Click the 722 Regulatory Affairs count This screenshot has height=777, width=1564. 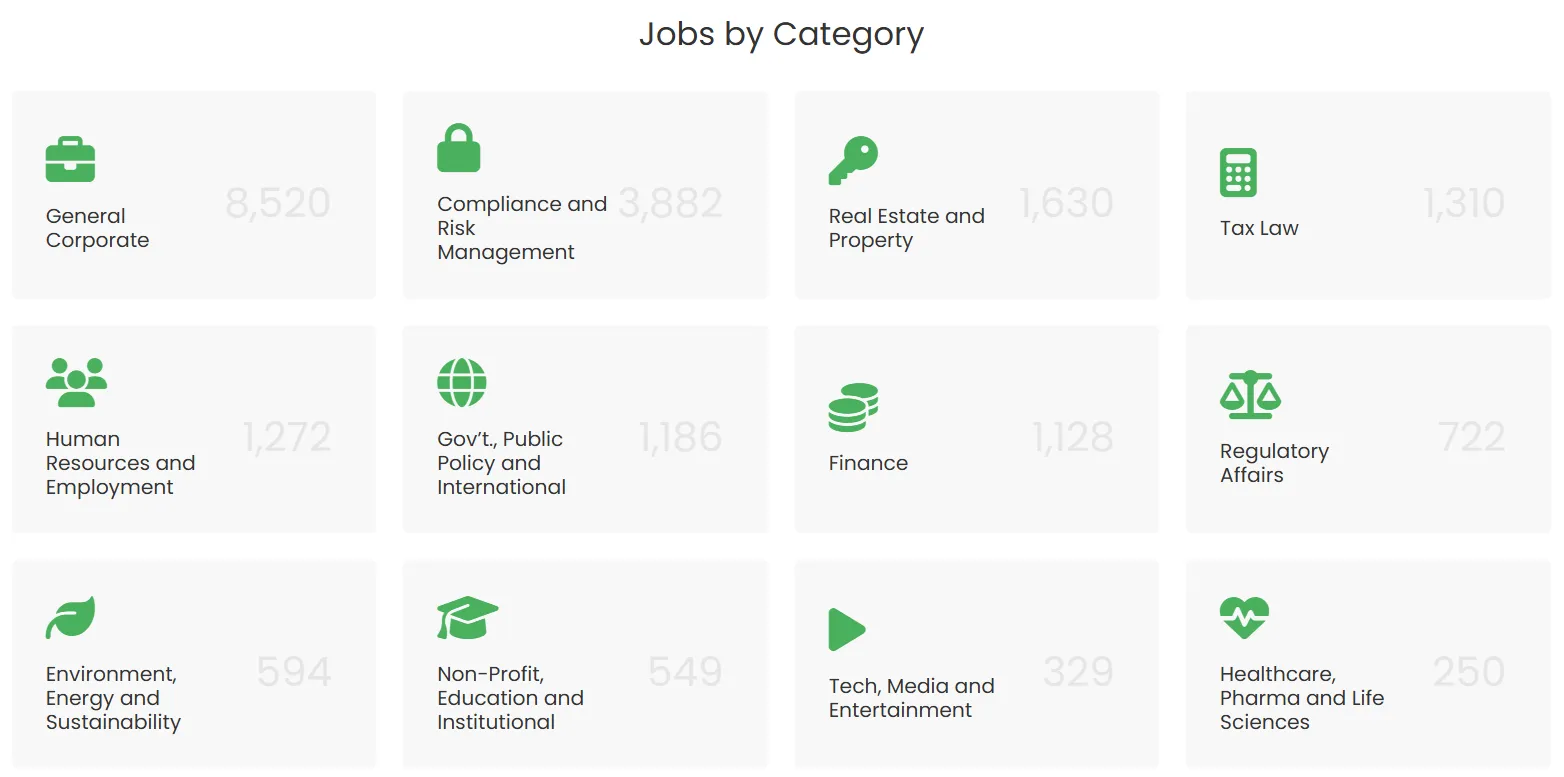click(1471, 437)
